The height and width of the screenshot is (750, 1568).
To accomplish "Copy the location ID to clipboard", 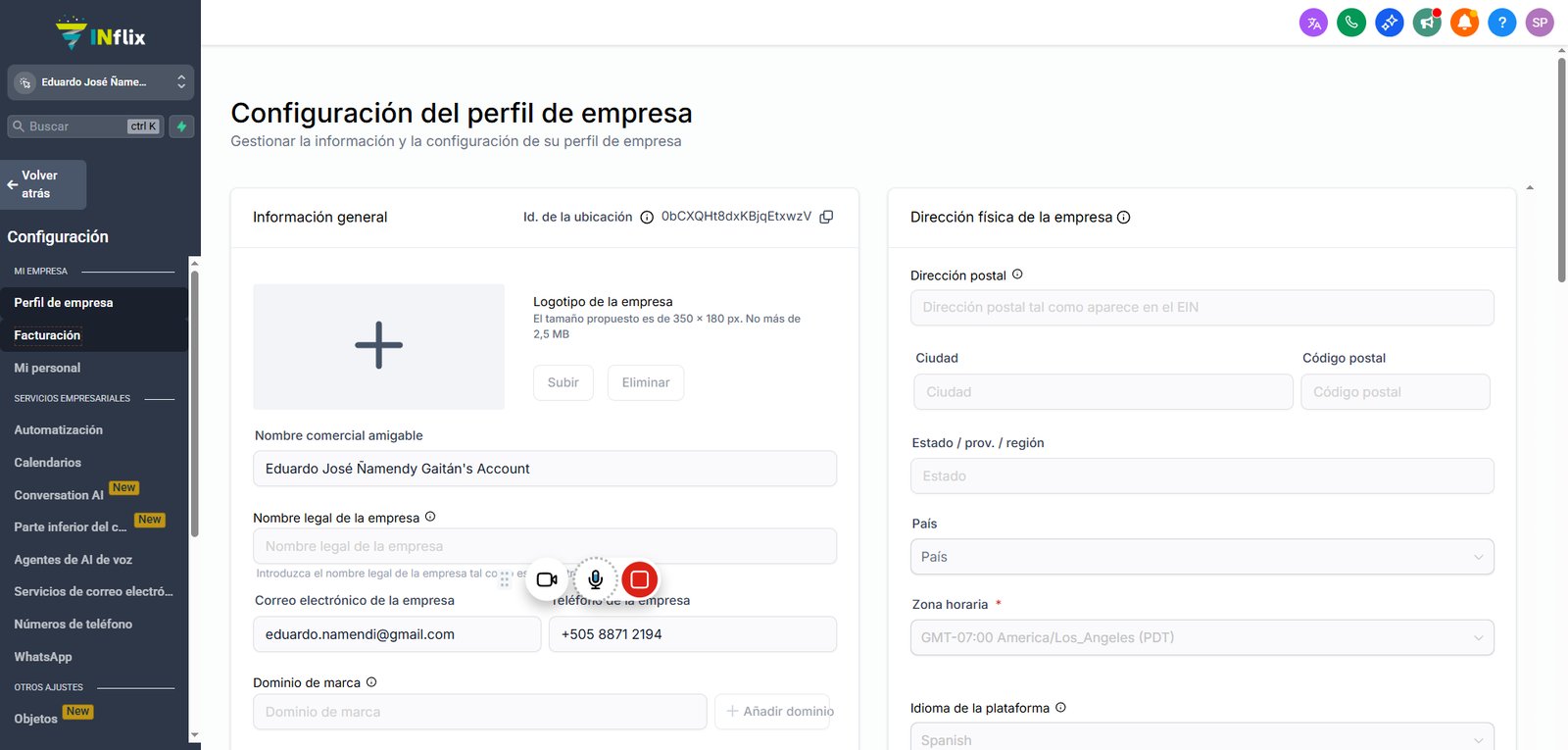I will point(826,217).
